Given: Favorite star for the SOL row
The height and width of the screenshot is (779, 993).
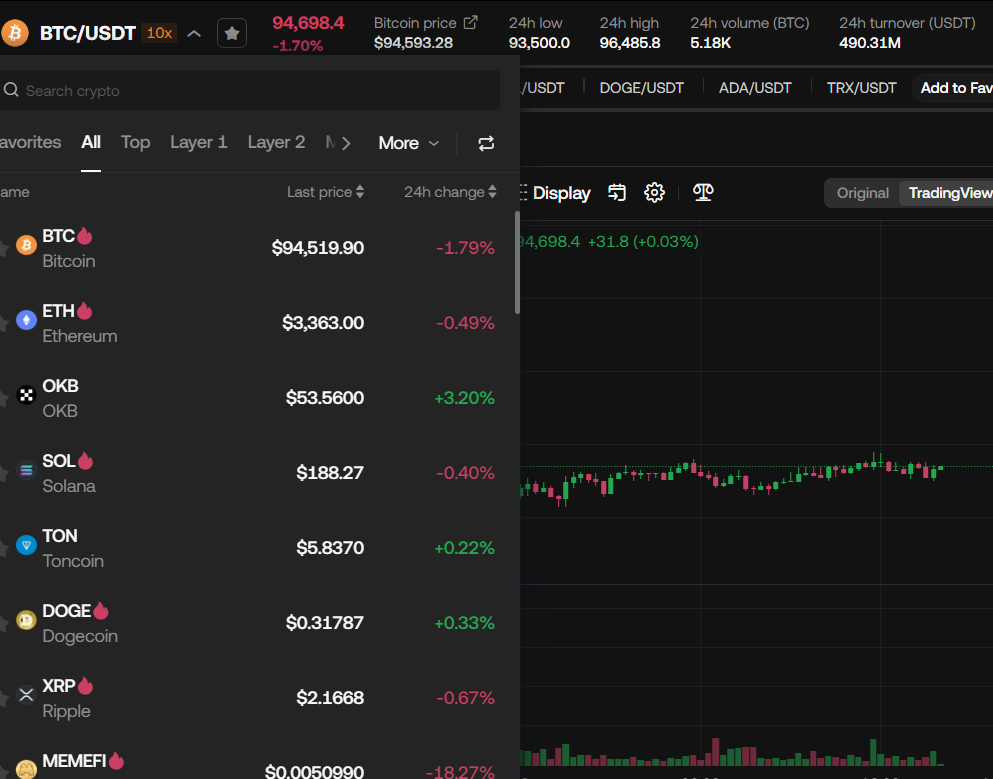Looking at the screenshot, I should (3, 472).
